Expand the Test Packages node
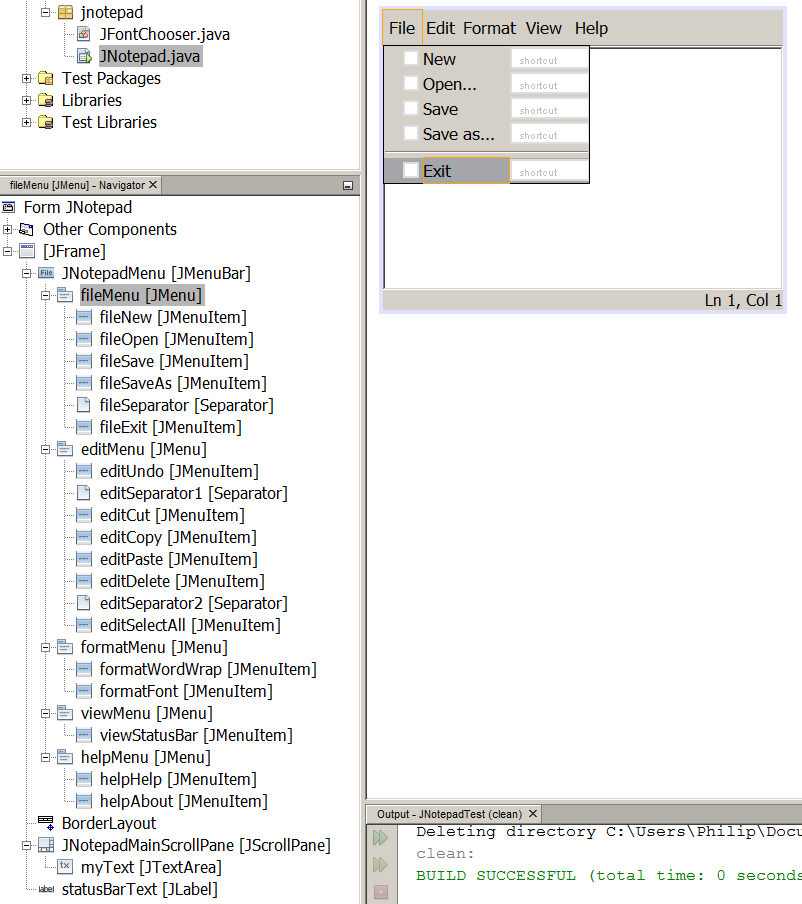 27,78
